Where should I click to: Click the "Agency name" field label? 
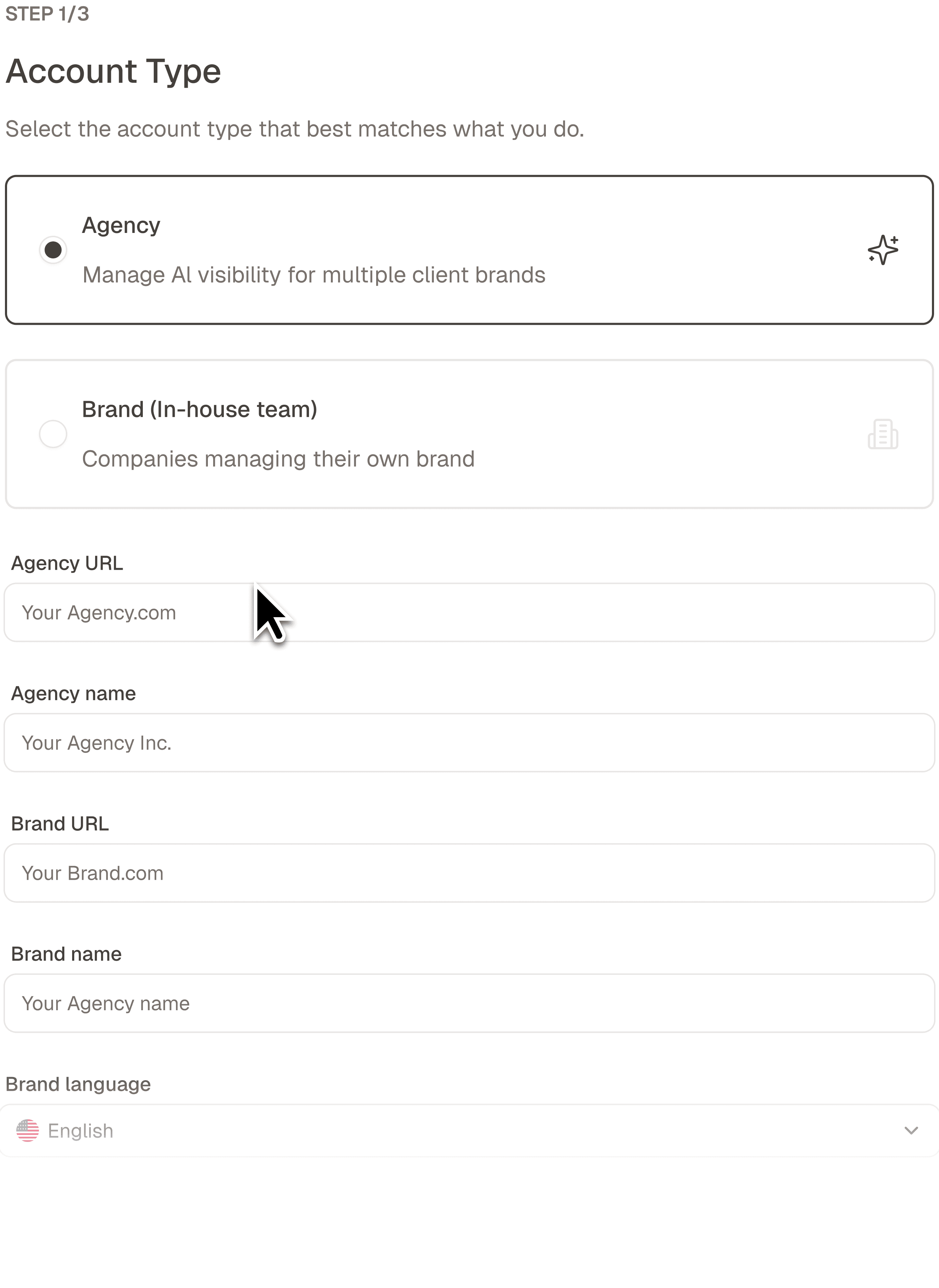click(x=73, y=693)
